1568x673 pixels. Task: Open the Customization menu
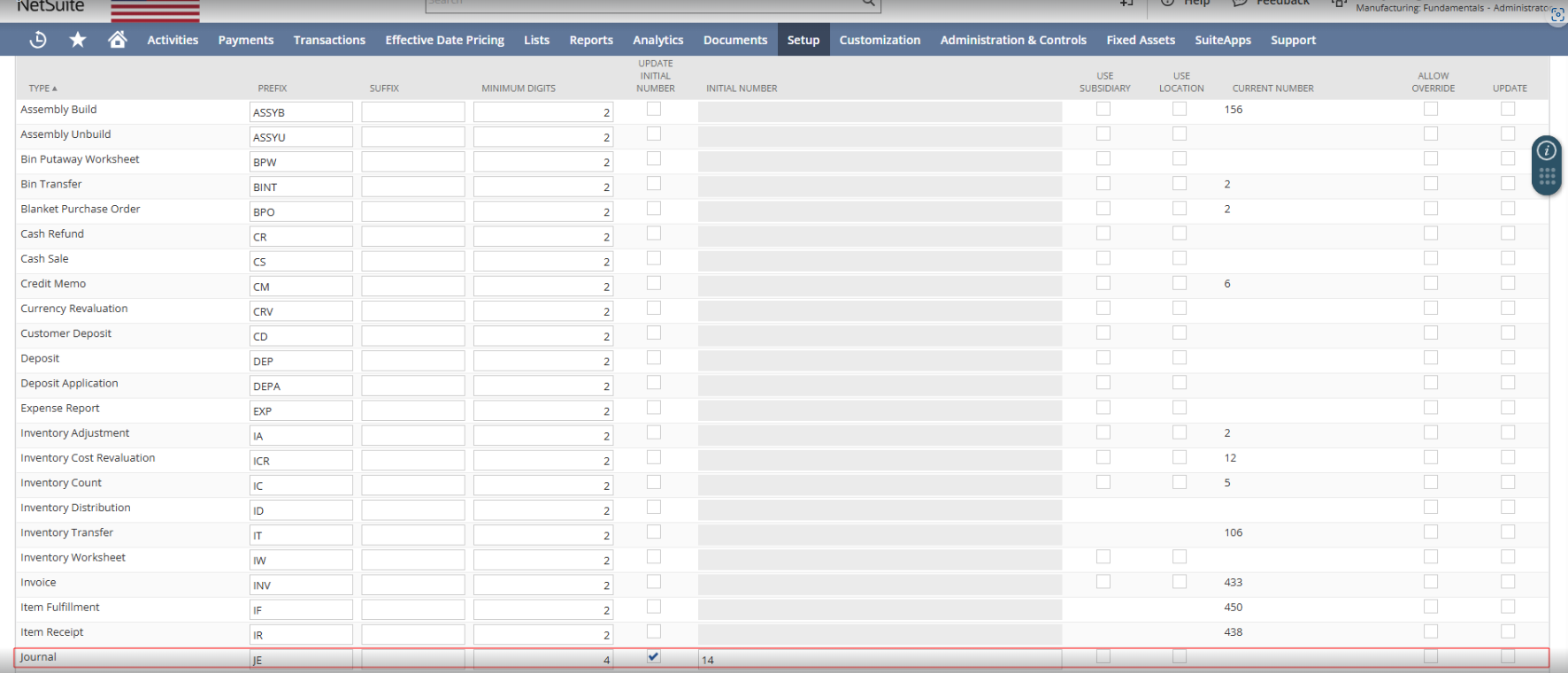(880, 40)
